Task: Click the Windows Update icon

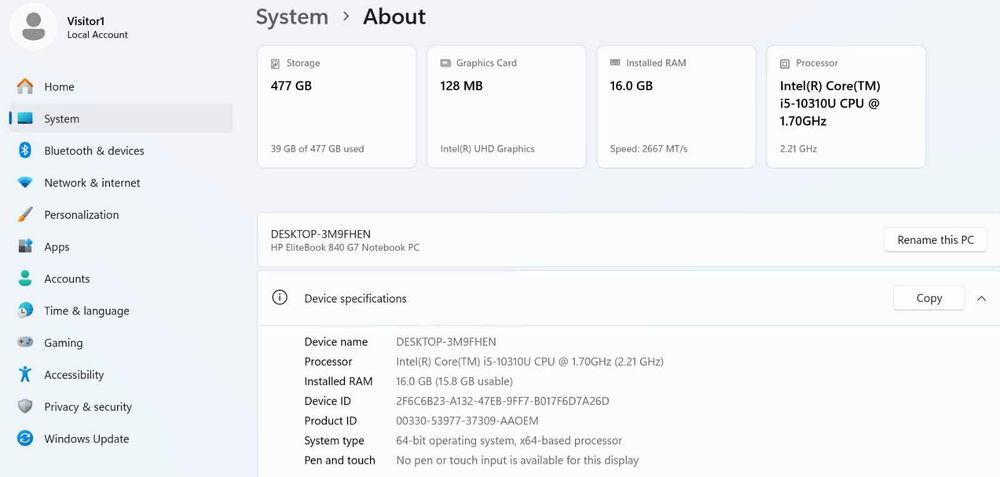Action: point(25,439)
